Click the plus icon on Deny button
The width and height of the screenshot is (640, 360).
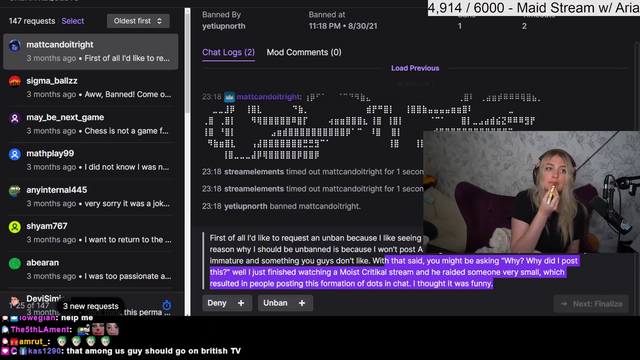click(241, 303)
